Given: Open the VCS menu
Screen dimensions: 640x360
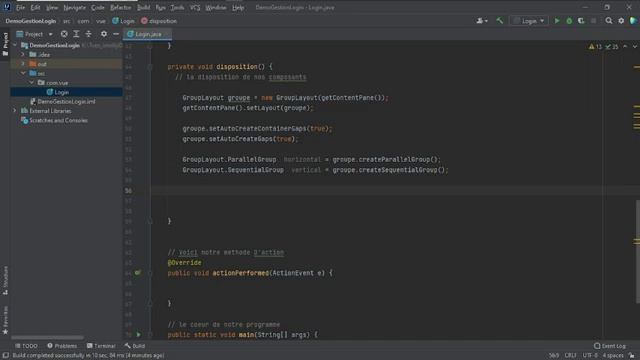Looking at the screenshot, I should [x=195, y=7].
